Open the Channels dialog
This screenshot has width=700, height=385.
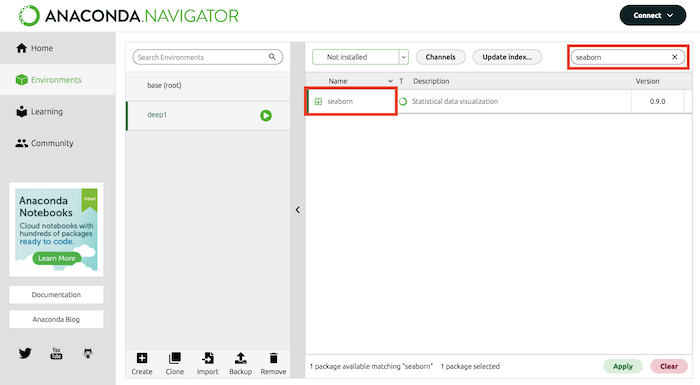click(440, 57)
